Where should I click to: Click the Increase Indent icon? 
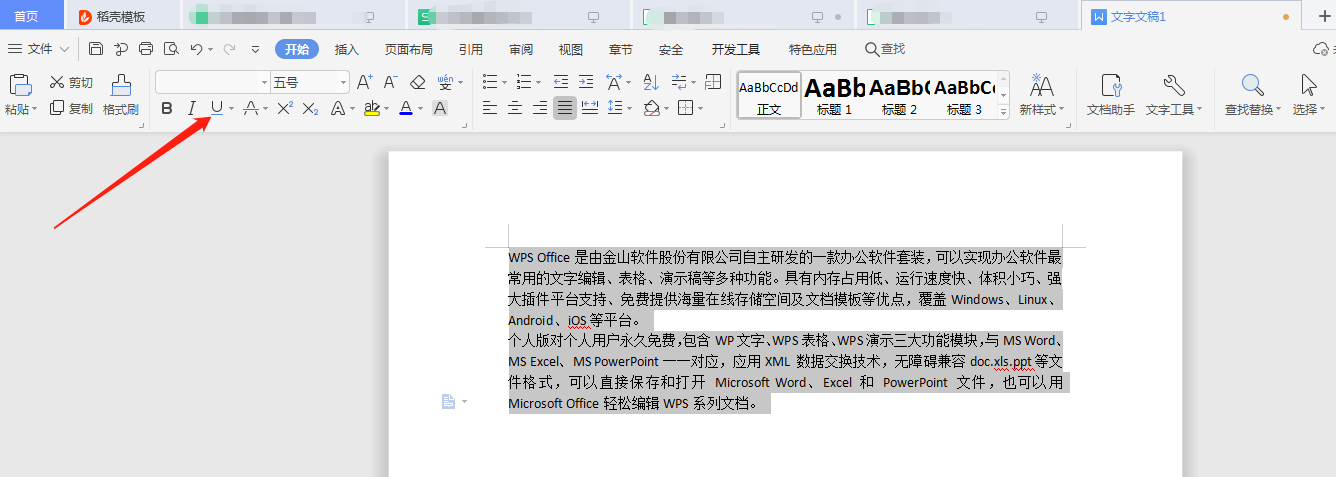(586, 82)
